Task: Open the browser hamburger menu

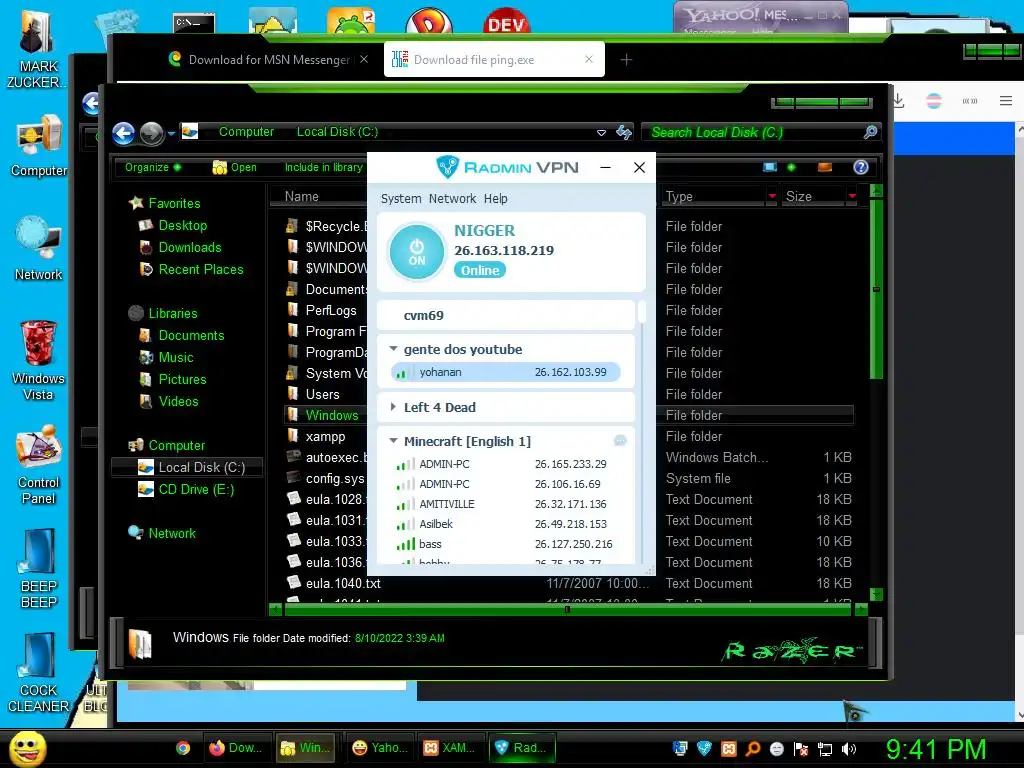Action: tap(1006, 101)
